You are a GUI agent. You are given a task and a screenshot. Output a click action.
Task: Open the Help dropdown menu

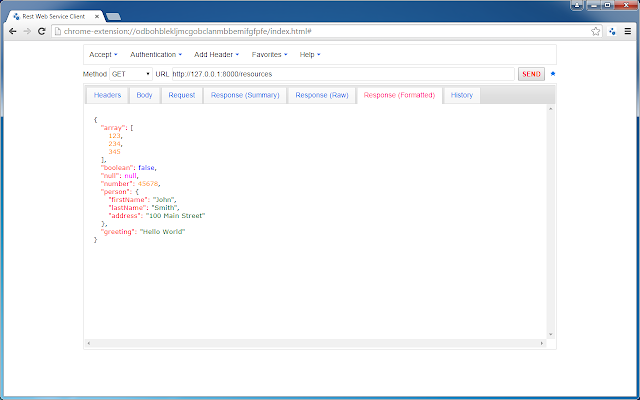click(x=310, y=55)
